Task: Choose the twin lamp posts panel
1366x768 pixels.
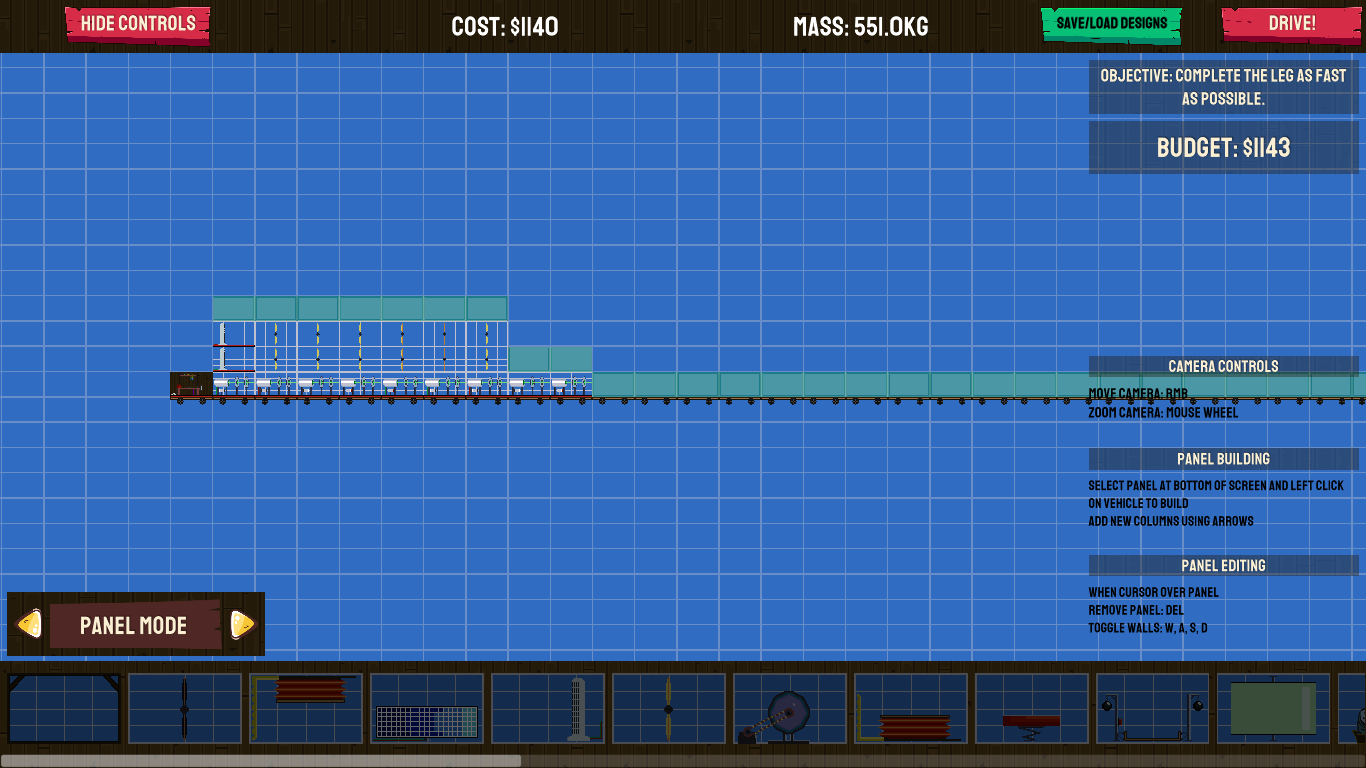Action: [x=1153, y=708]
